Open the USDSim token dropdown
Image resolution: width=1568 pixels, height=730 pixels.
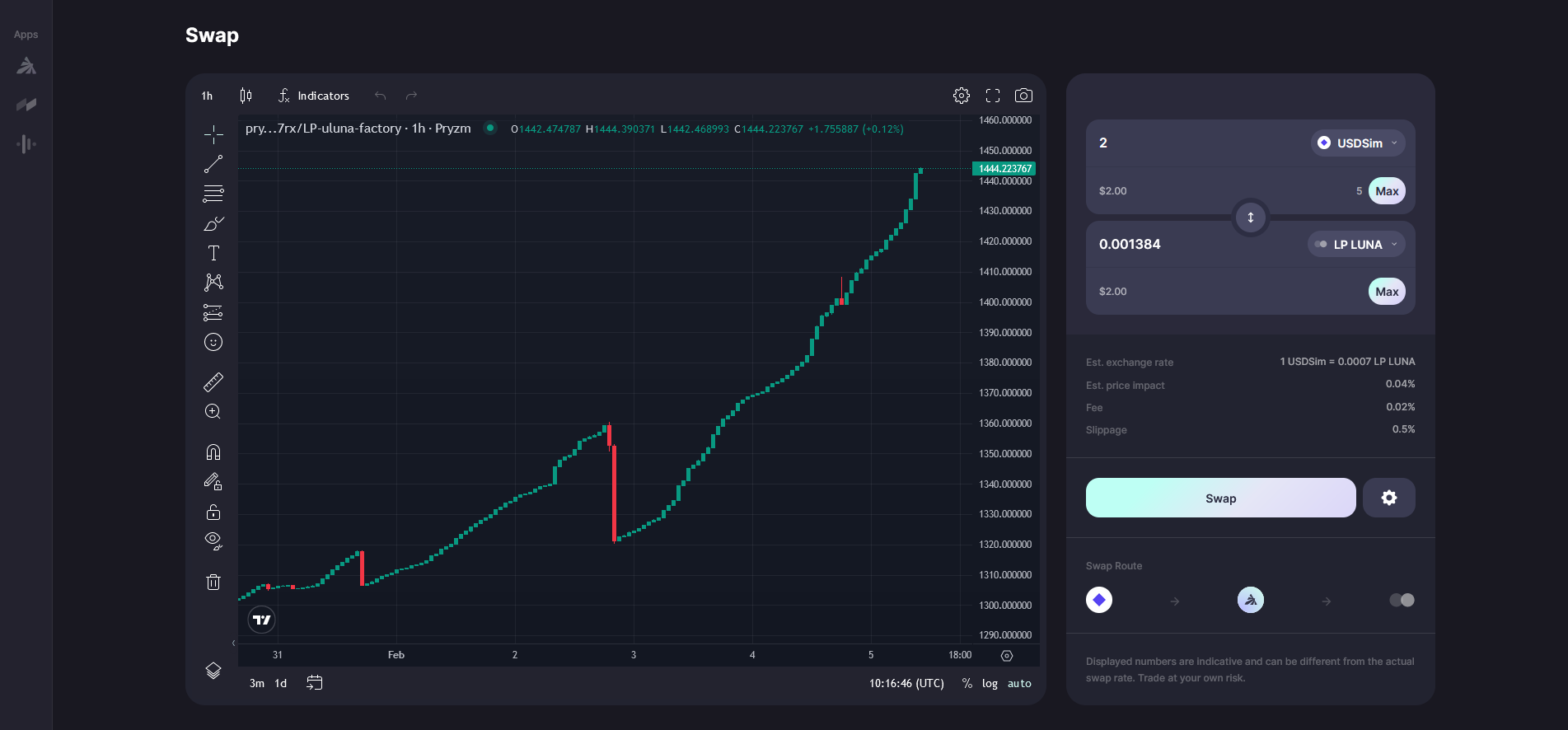point(1358,143)
